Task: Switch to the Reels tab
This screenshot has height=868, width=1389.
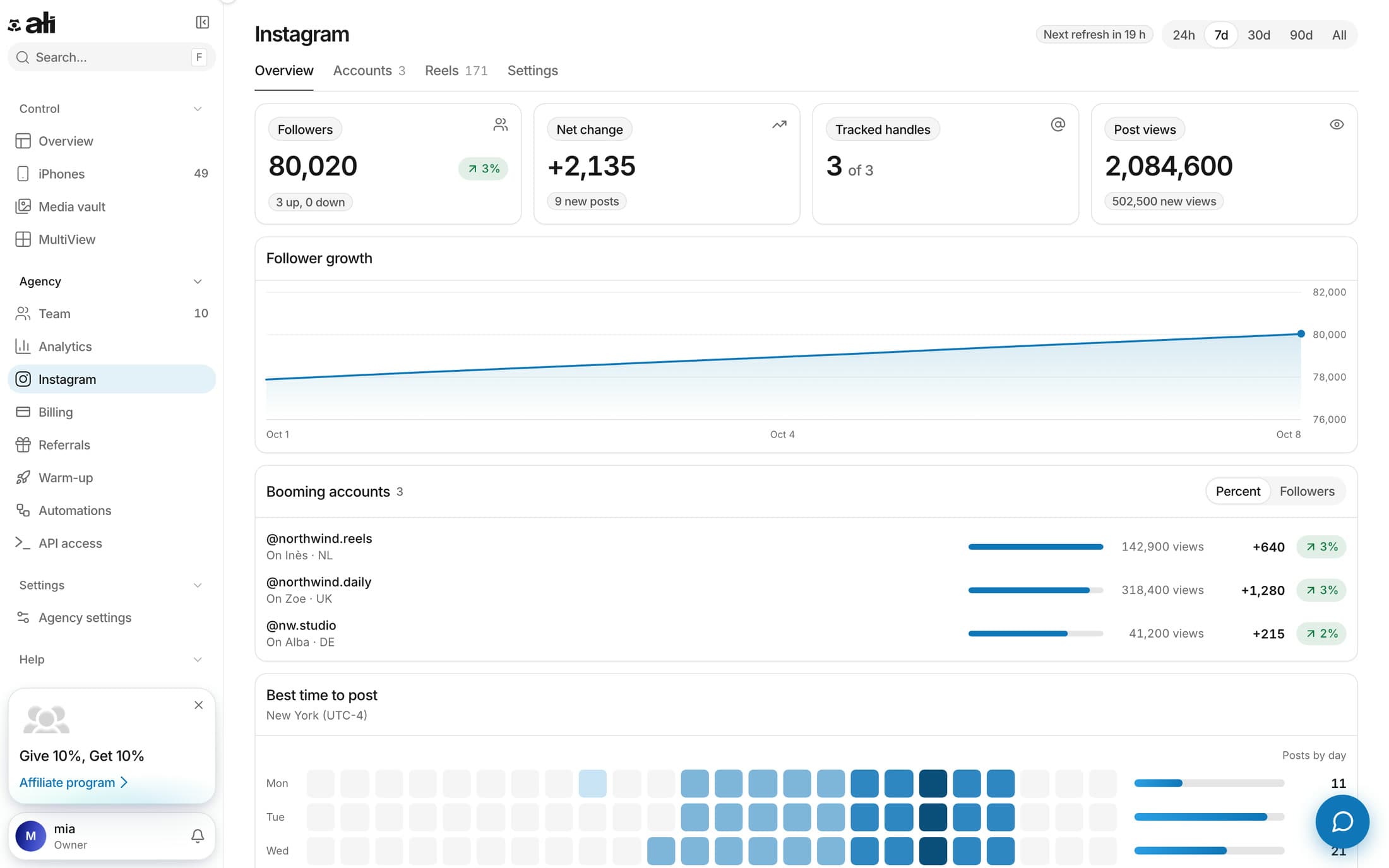Action: click(456, 71)
